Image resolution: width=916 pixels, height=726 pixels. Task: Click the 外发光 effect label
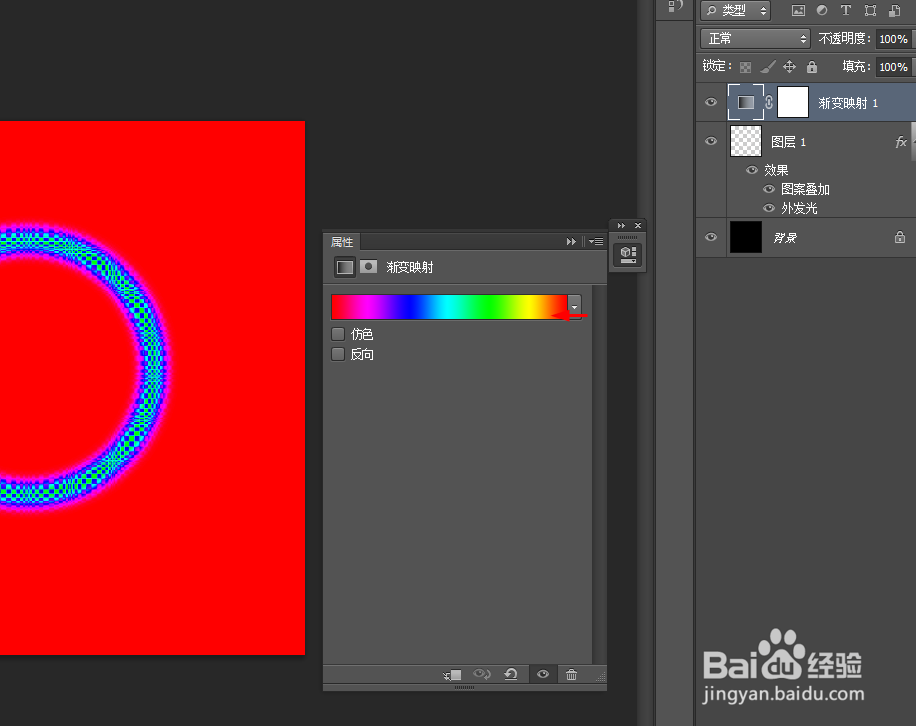(x=799, y=208)
